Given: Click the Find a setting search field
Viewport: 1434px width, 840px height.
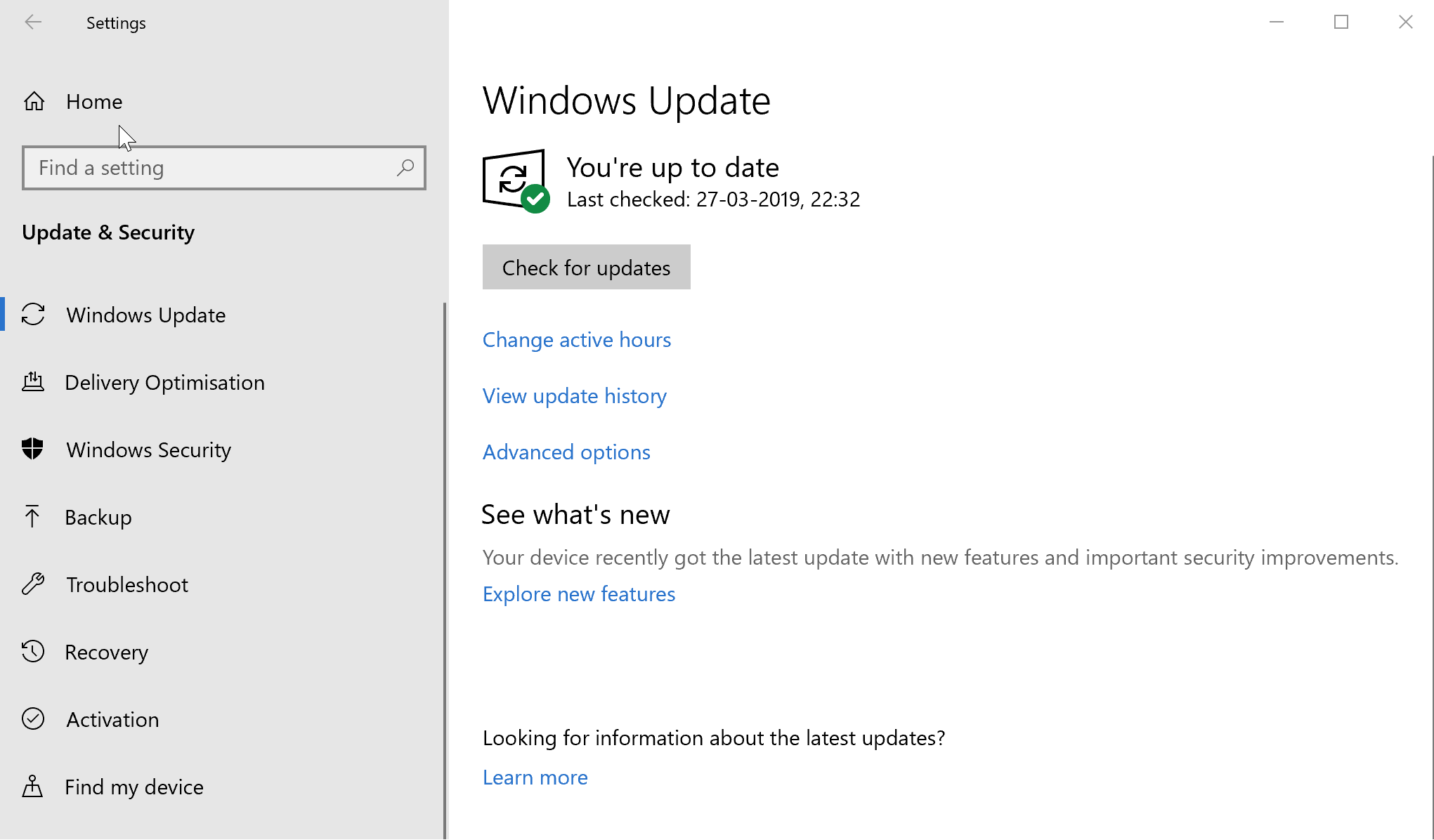Looking at the screenshot, I should tap(224, 167).
